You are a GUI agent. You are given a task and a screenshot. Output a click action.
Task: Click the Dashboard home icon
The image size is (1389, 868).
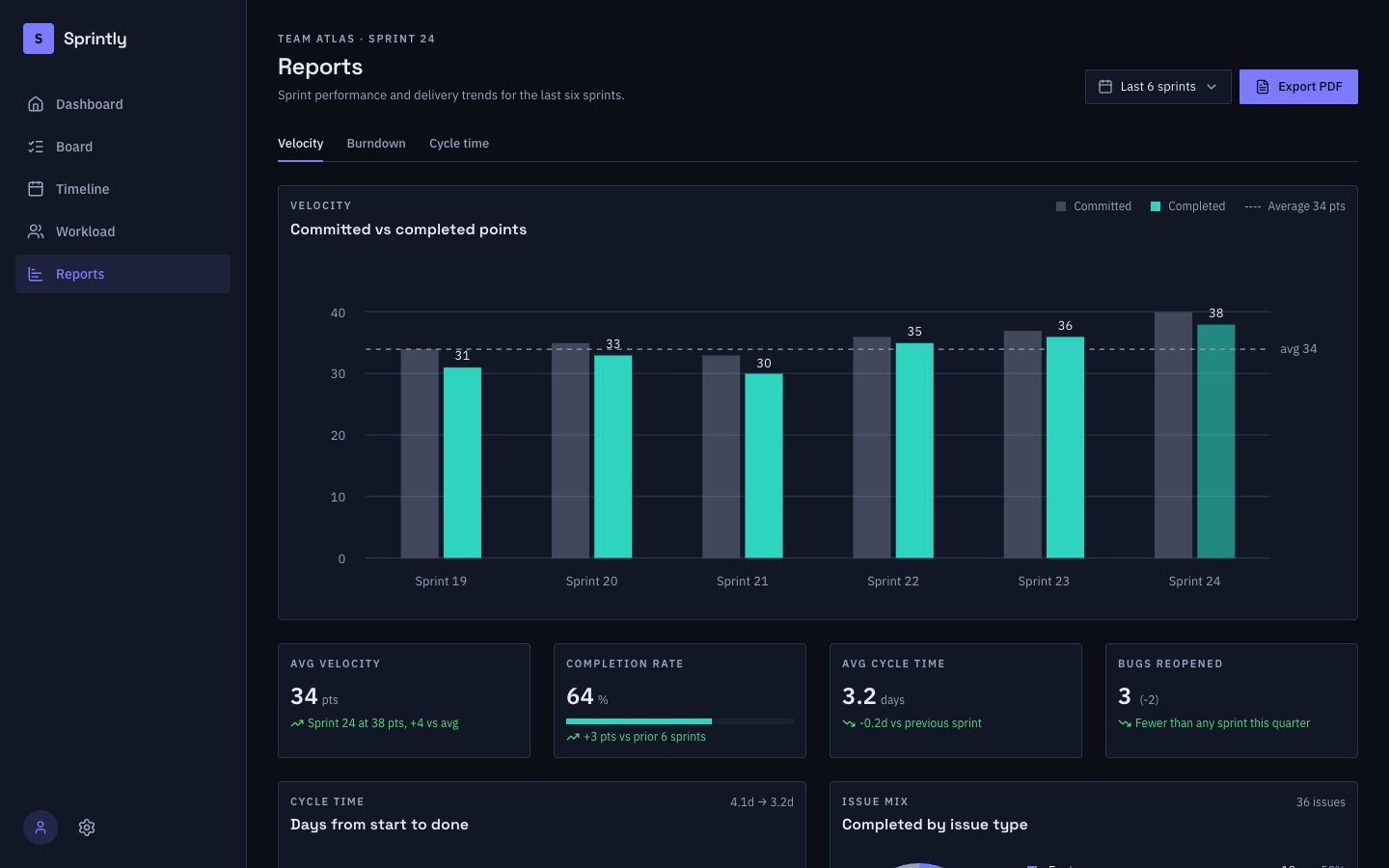click(36, 104)
